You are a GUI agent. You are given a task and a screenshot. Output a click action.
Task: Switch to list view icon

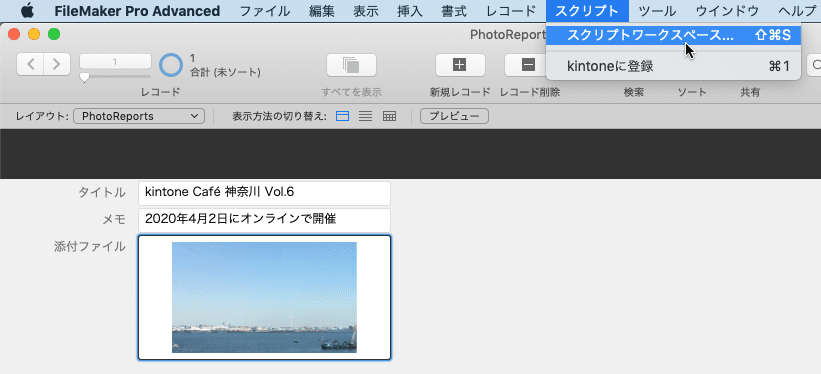[365, 116]
